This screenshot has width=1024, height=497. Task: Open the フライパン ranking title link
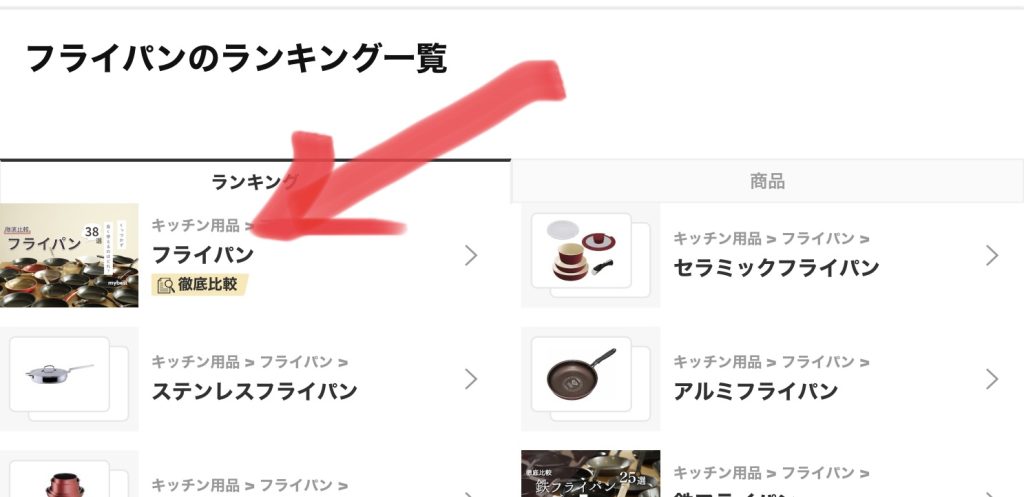click(x=202, y=255)
